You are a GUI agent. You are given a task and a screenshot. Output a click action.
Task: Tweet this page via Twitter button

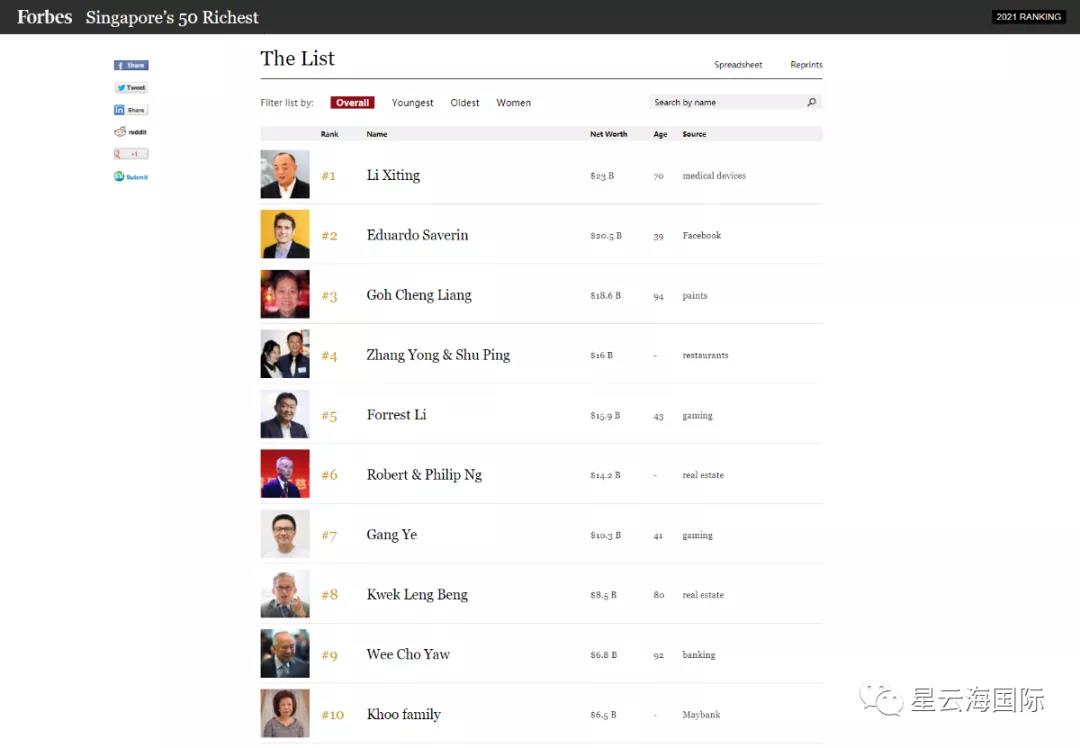pos(131,88)
